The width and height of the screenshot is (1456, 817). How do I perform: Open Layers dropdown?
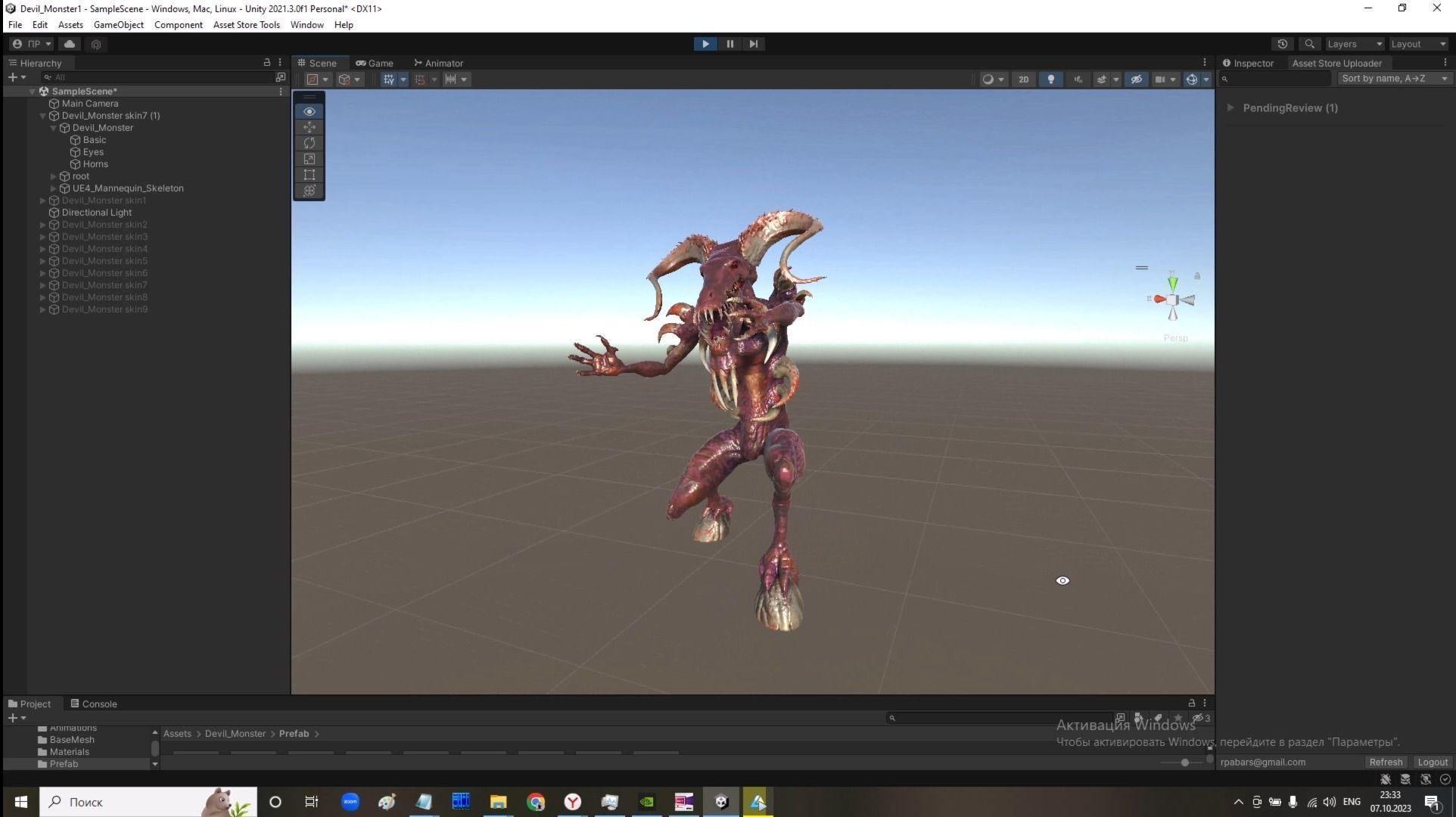click(1354, 44)
